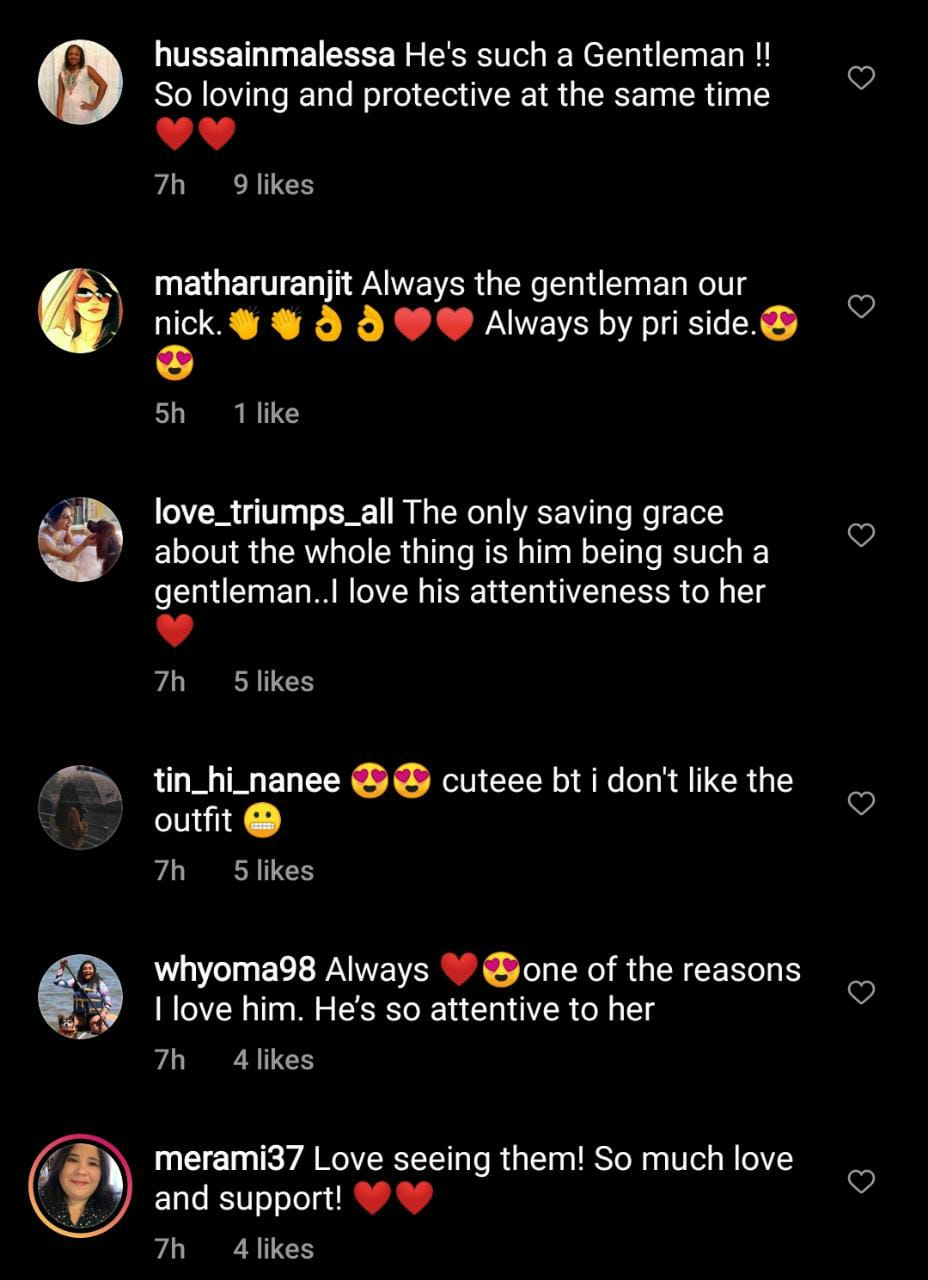The image size is (928, 1280).
Task: Like whyoma98's comment
Action: click(861, 991)
